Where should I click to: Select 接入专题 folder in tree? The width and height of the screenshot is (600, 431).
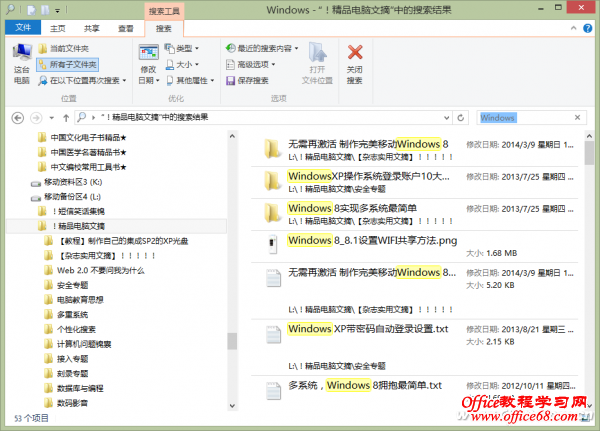coord(67,359)
